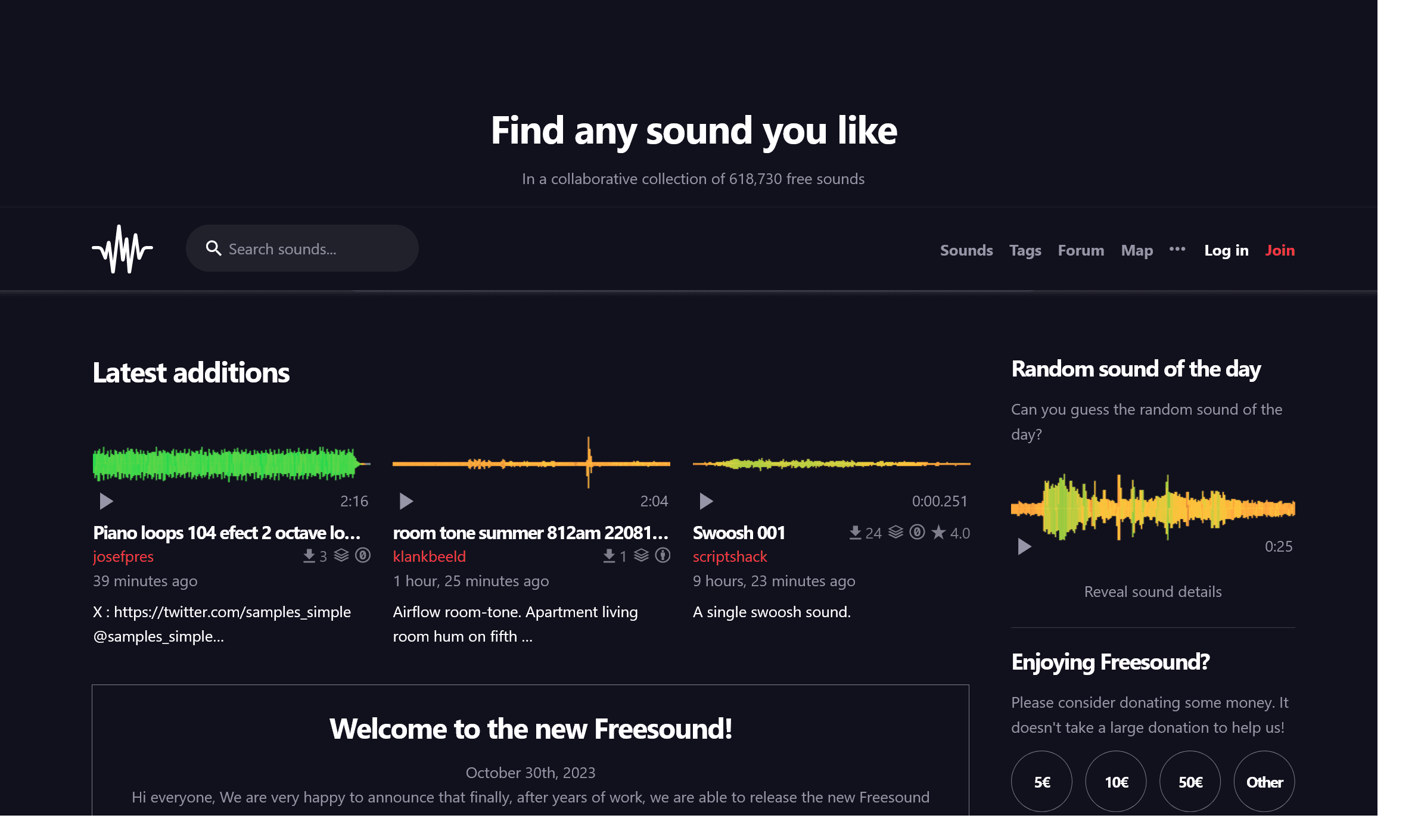This screenshot has height=840, width=1418.
Task: Click the pack layers icon on Piano loops 104
Action: (x=341, y=555)
